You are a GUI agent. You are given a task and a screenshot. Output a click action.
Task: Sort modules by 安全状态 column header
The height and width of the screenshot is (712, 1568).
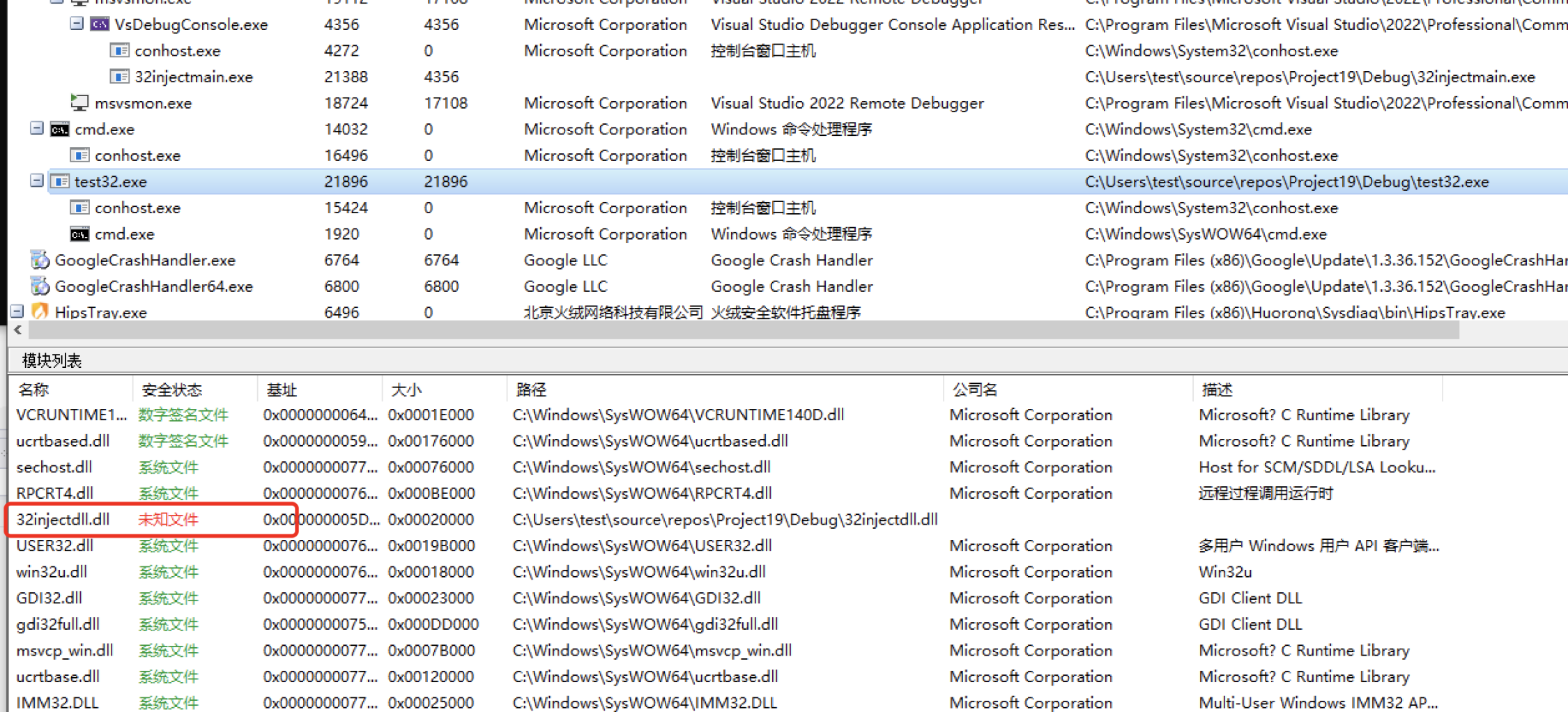coord(171,389)
